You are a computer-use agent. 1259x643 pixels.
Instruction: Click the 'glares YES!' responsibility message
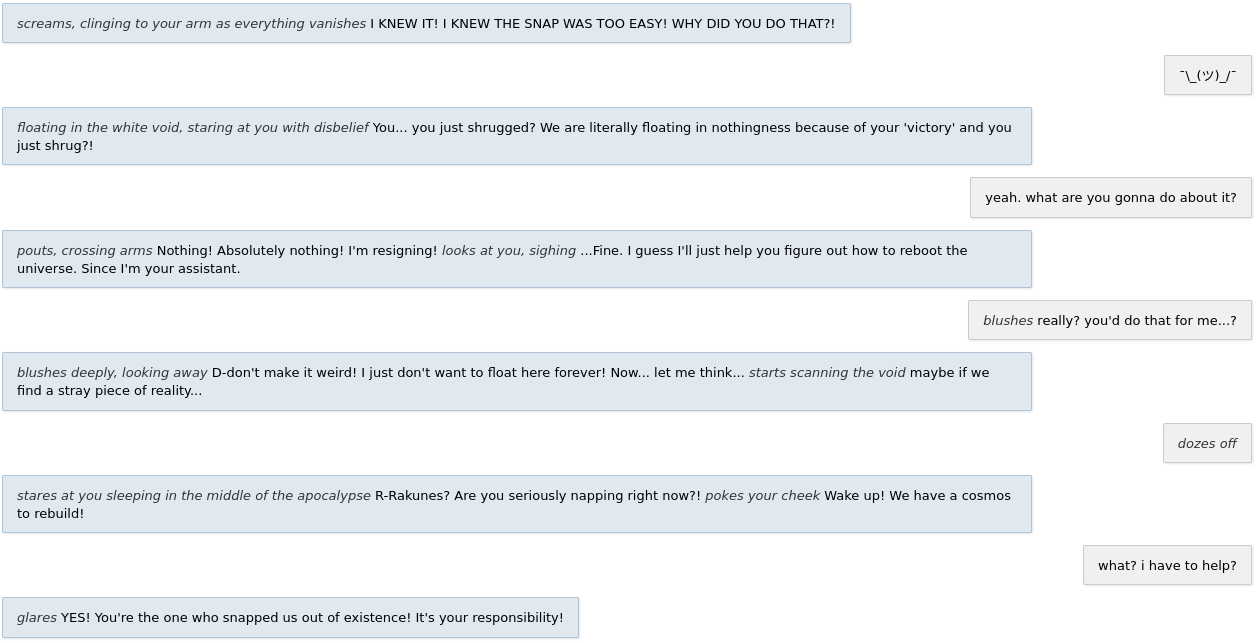(x=290, y=617)
